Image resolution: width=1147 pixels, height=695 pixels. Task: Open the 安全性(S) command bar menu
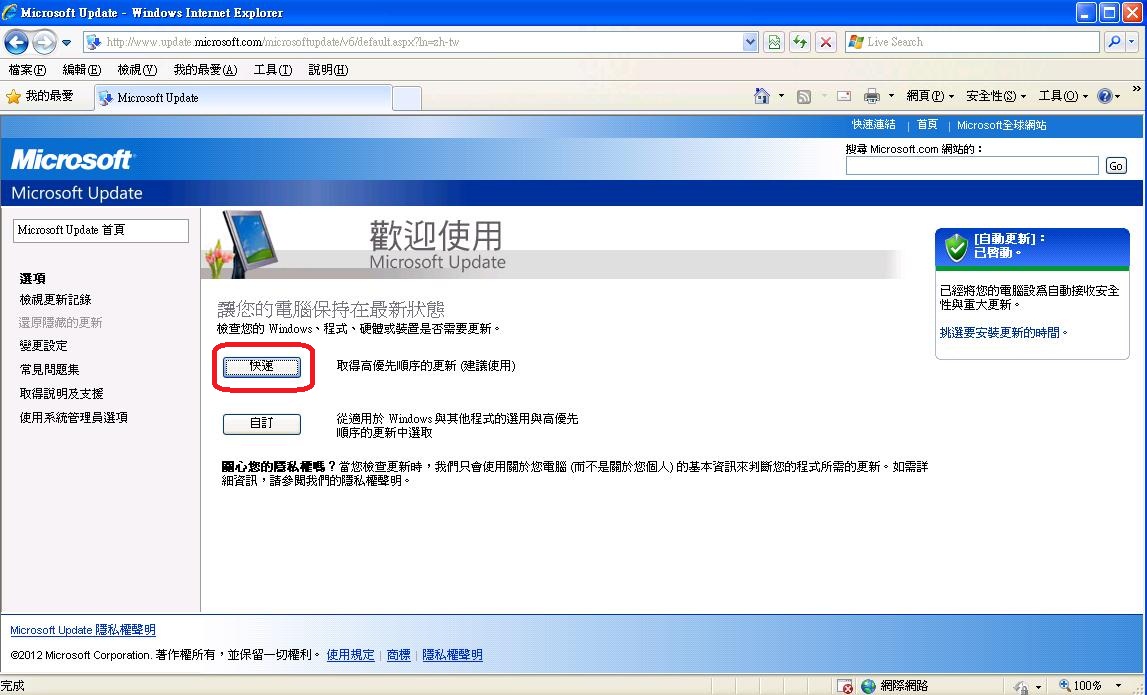(996, 96)
